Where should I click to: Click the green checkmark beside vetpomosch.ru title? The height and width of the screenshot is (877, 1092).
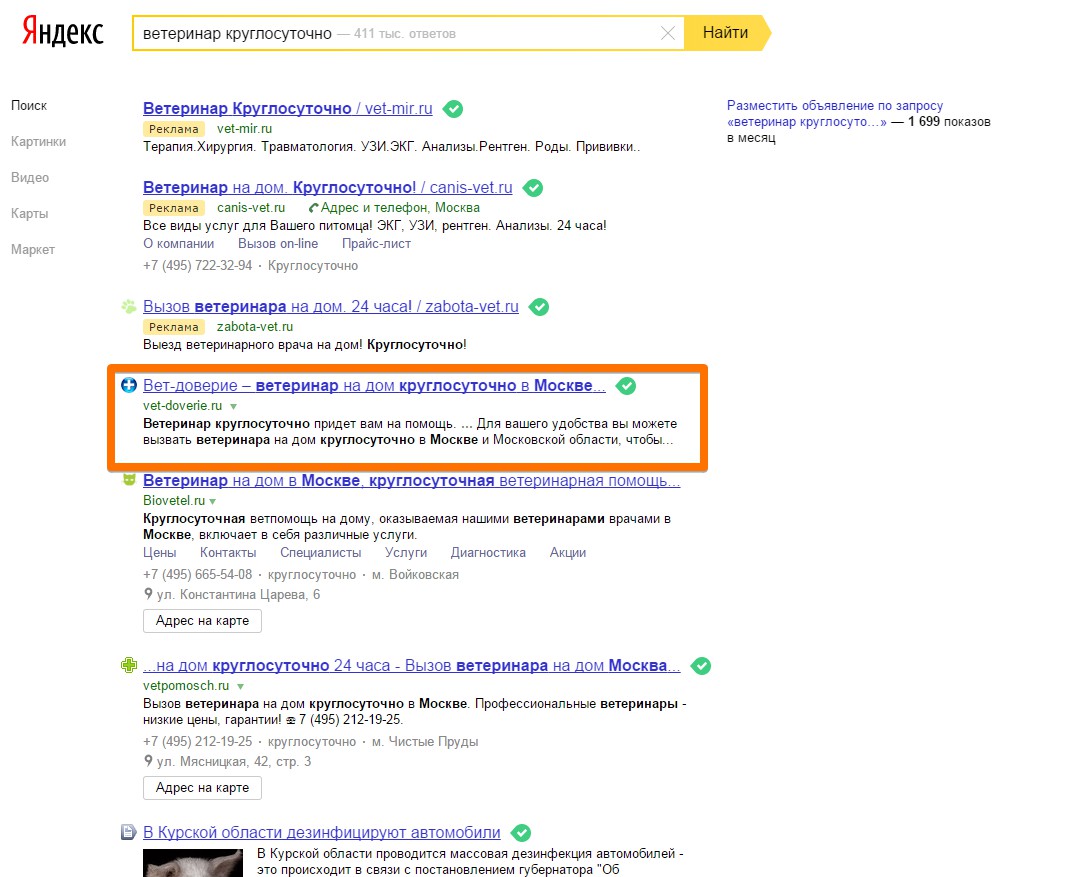[x=701, y=666]
